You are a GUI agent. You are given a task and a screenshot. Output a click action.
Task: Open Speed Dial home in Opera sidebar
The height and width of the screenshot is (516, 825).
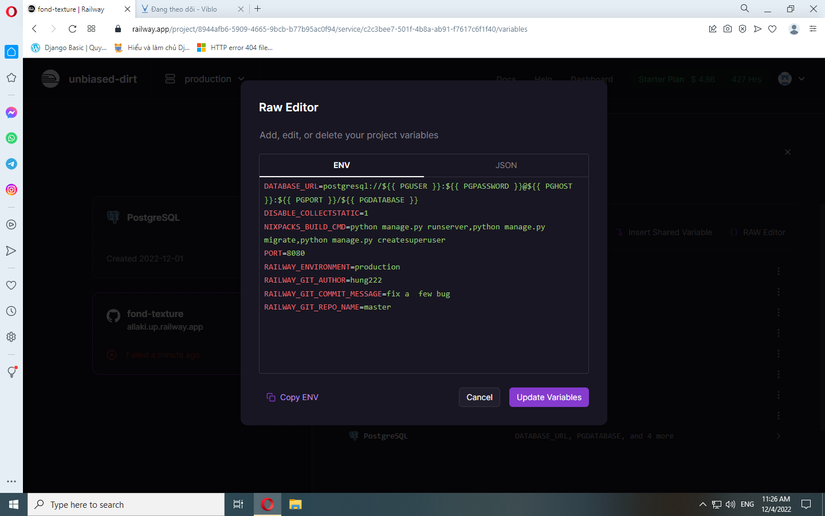click(x=11, y=52)
